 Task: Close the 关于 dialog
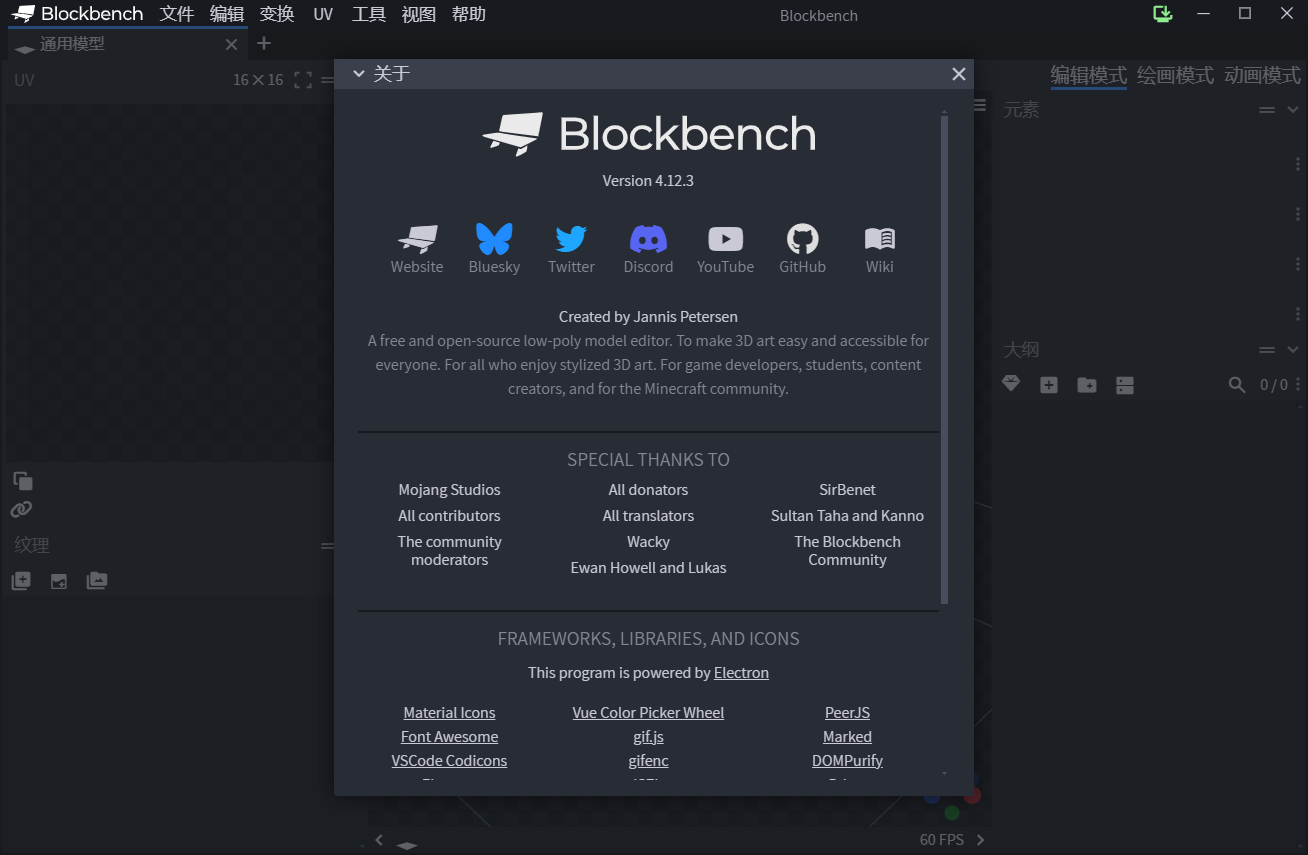point(958,74)
